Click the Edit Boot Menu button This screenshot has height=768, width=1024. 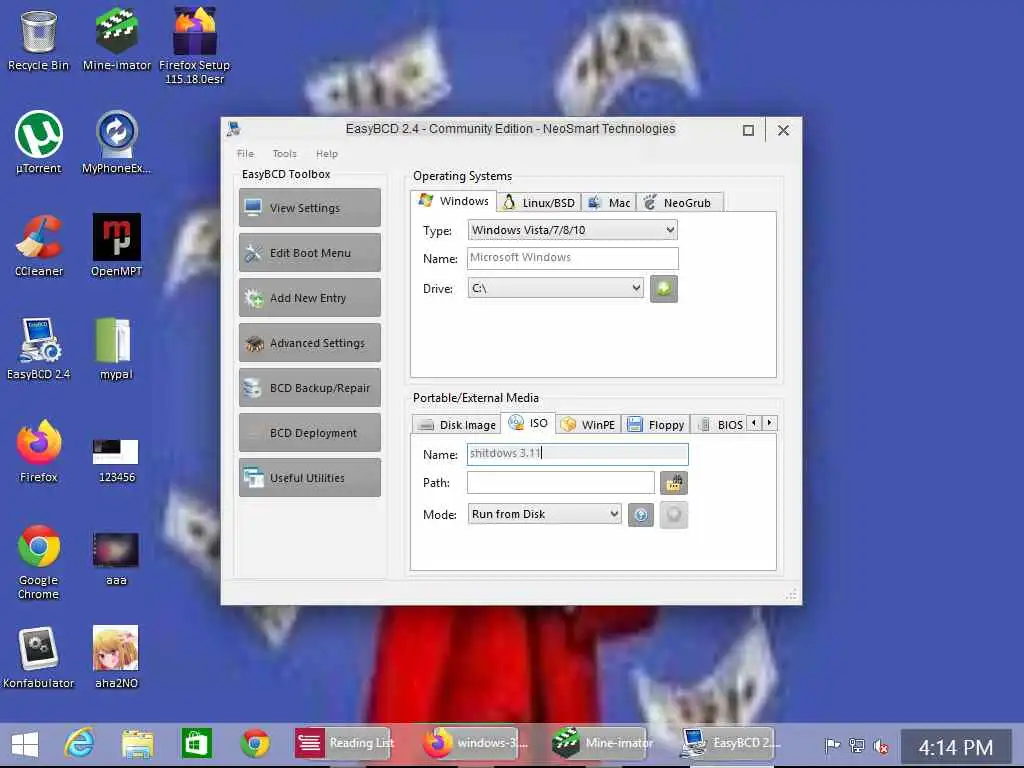(x=310, y=253)
